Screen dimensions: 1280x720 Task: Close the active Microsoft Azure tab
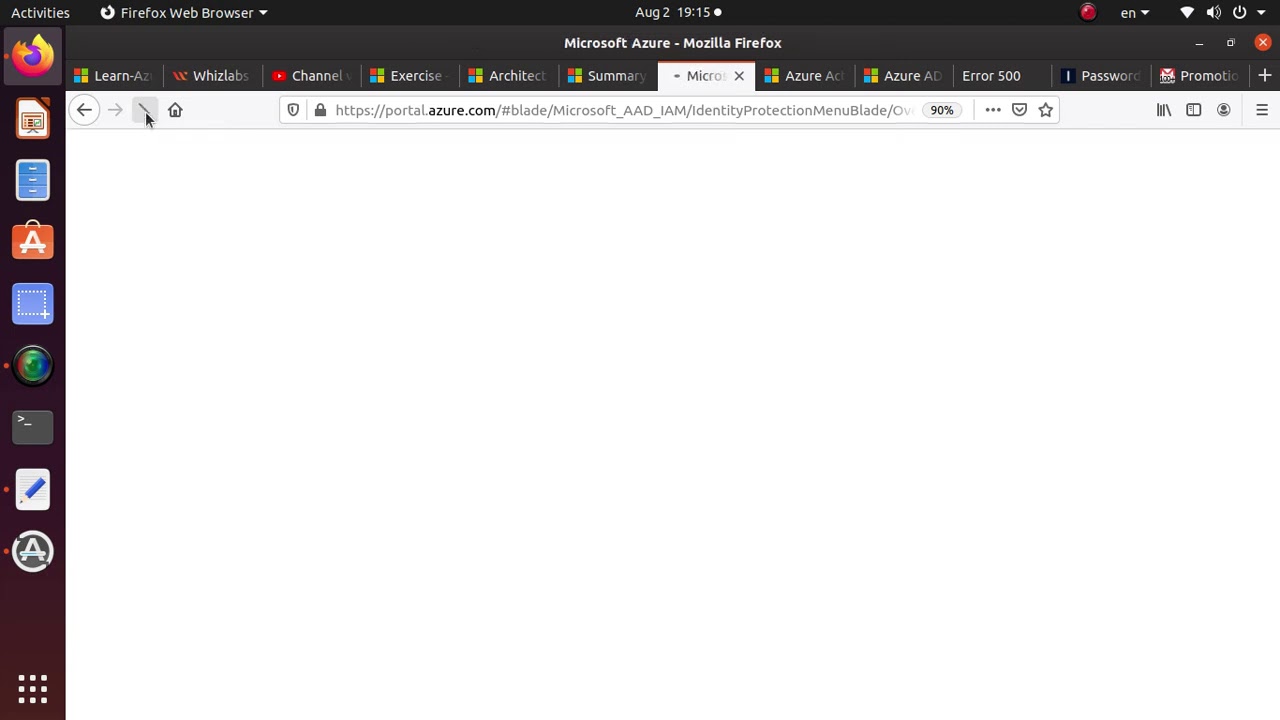(x=739, y=76)
